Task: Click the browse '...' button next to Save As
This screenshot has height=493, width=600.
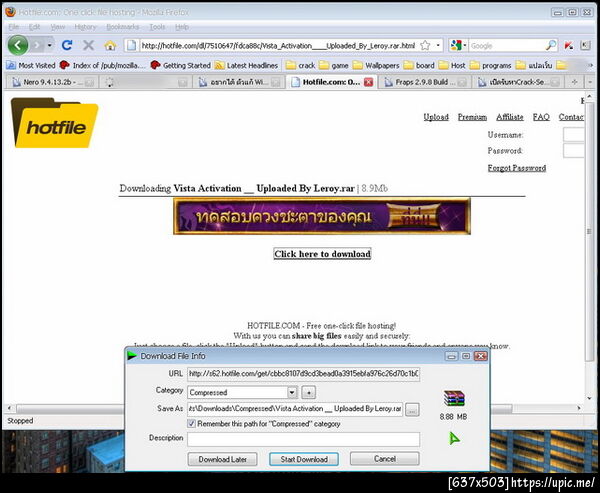Action: tap(412, 410)
